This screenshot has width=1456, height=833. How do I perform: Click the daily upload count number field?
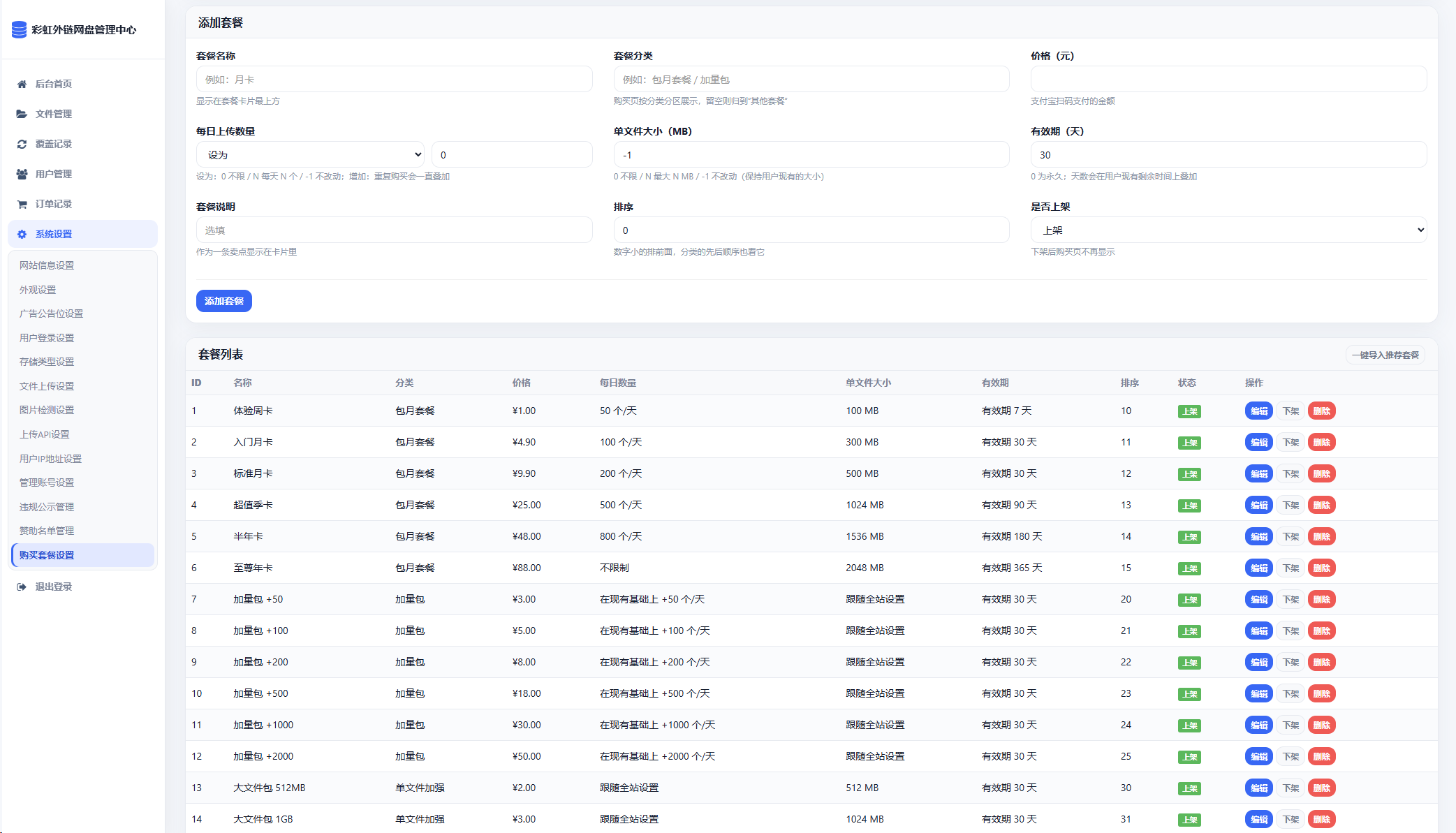(x=512, y=154)
